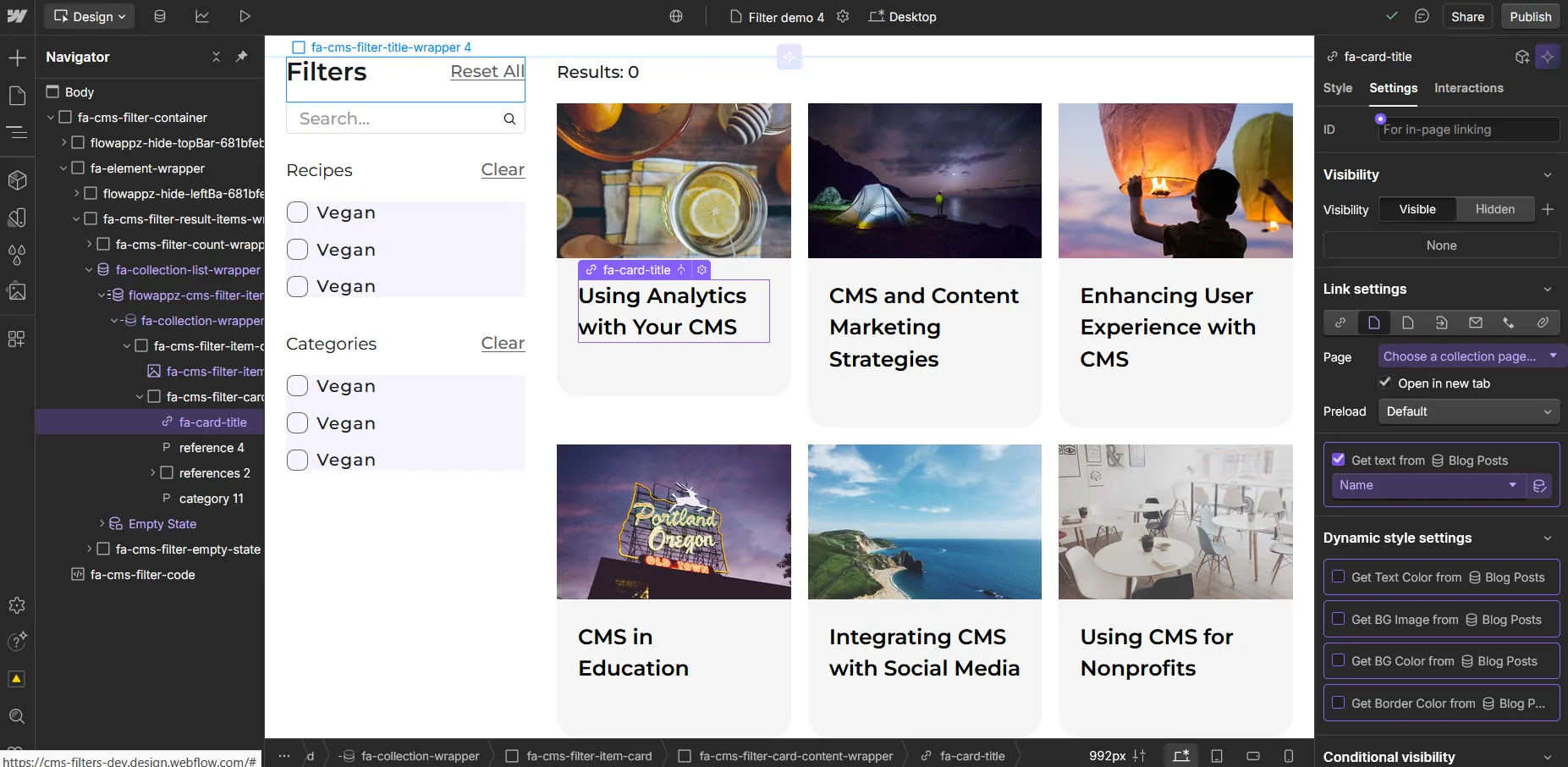The width and height of the screenshot is (1568, 767).
Task: Click the AI sparkle button in right panel header
Action: 1548,57
